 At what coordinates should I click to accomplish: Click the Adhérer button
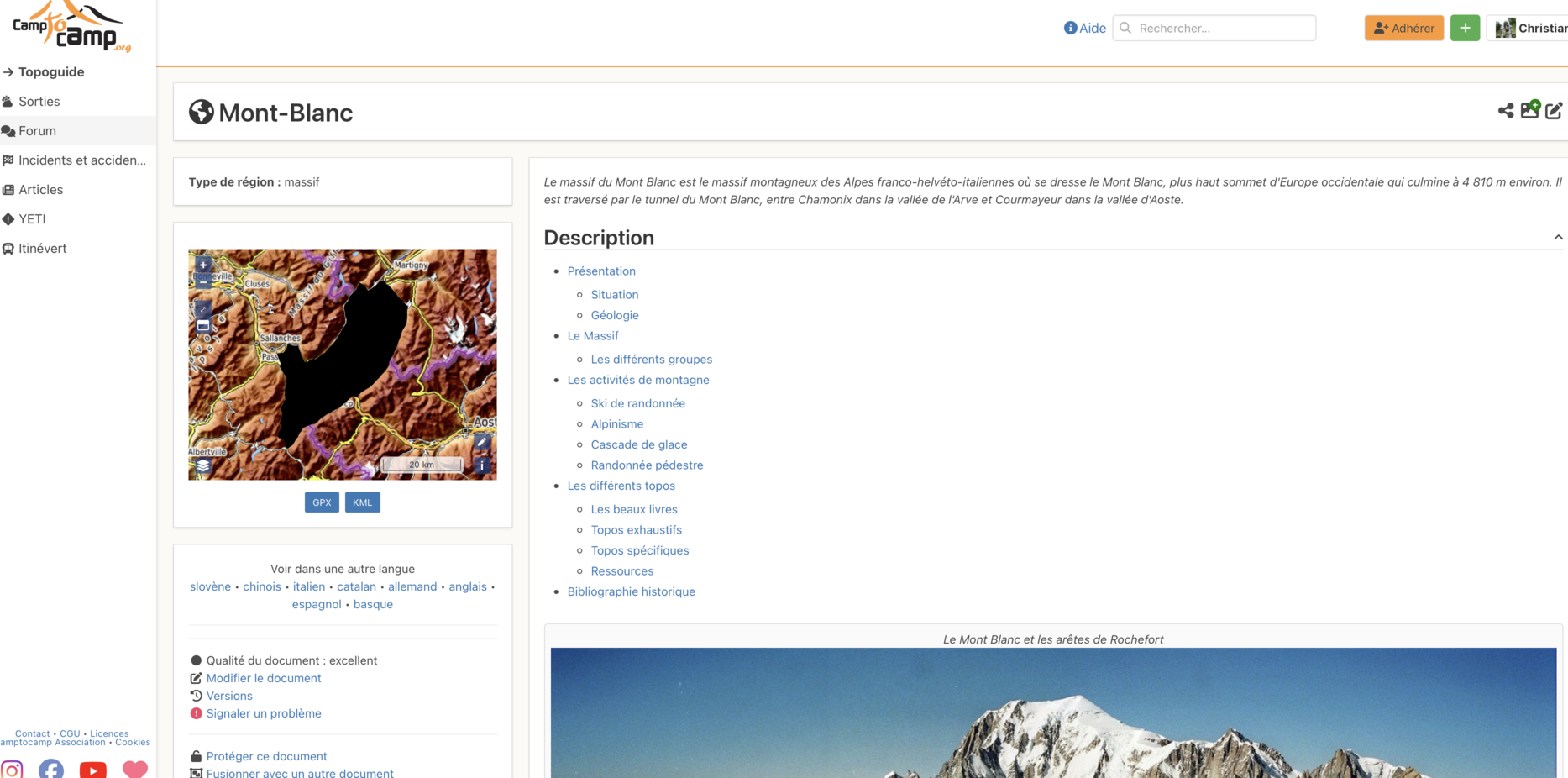(1403, 28)
